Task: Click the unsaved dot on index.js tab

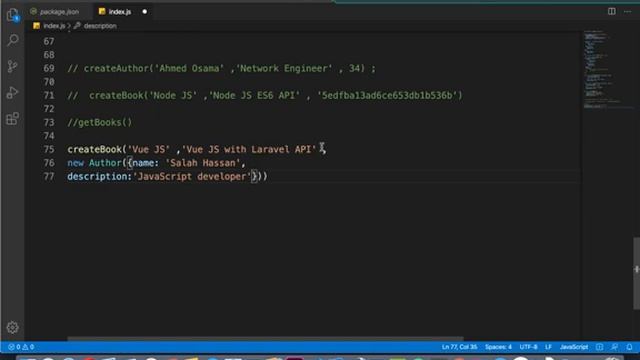Action: [144, 12]
